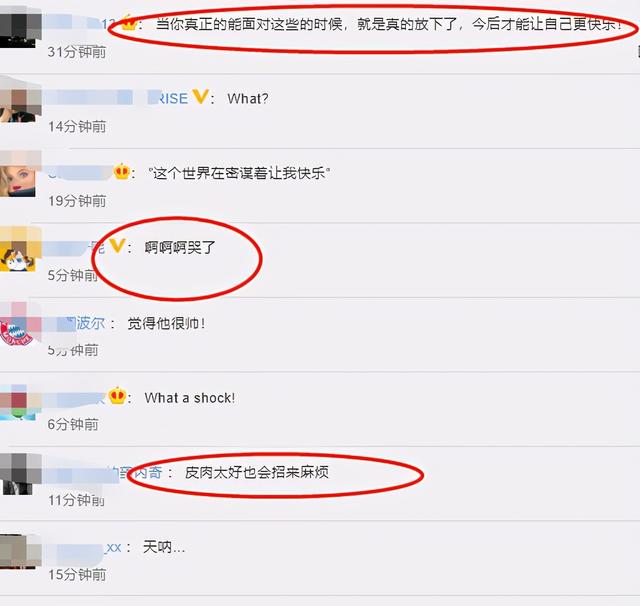
Task: Open avatar beside 天呐... comment
Action: 20,550
